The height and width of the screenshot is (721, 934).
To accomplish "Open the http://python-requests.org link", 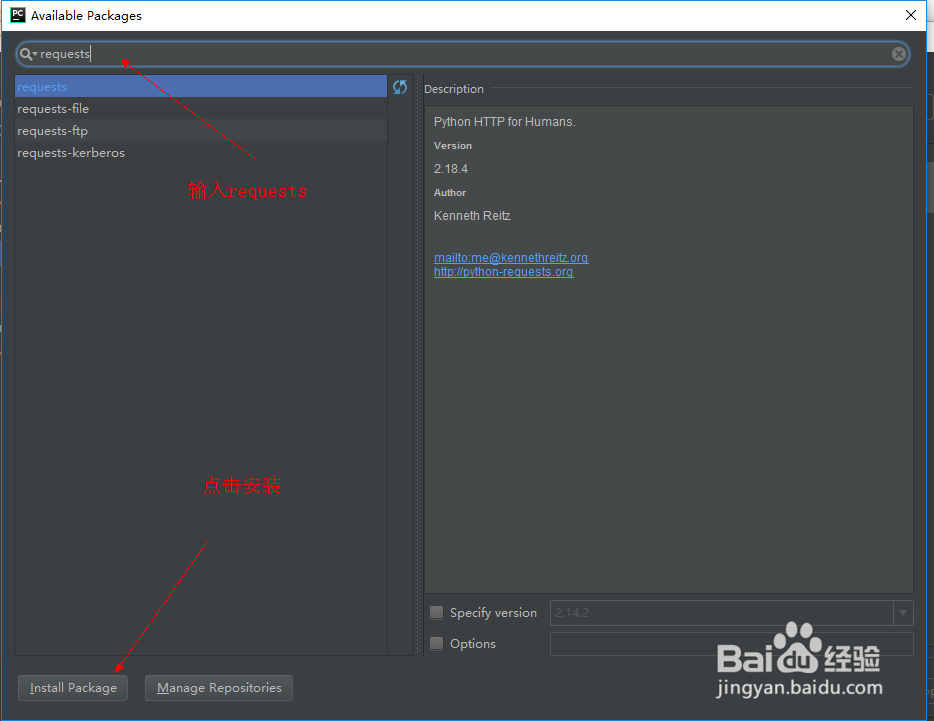I will click(503, 272).
